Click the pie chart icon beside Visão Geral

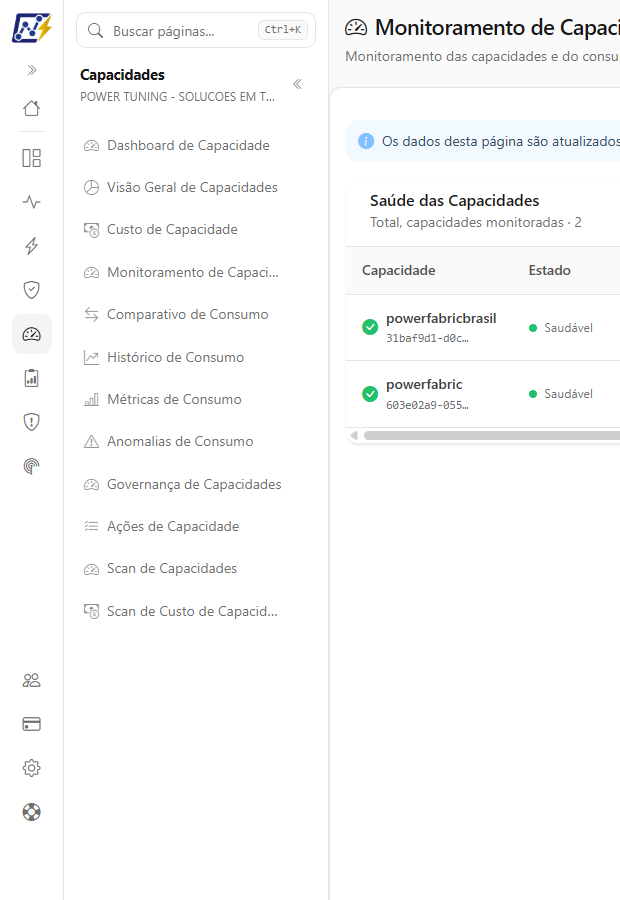[91, 187]
